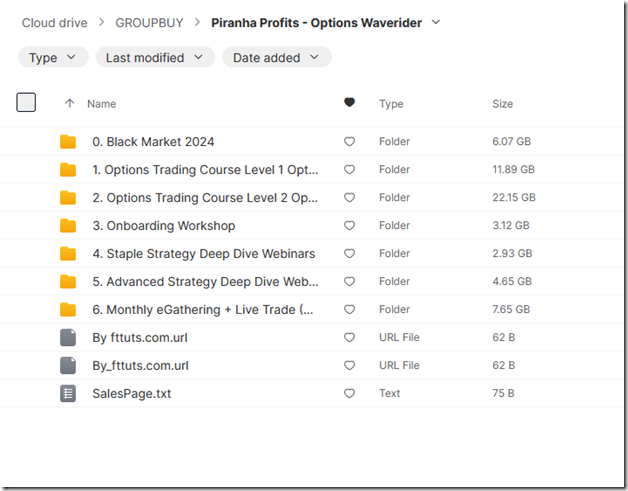The image size is (628, 491).
Task: Open the Date added filter dropdown
Action: pos(276,58)
